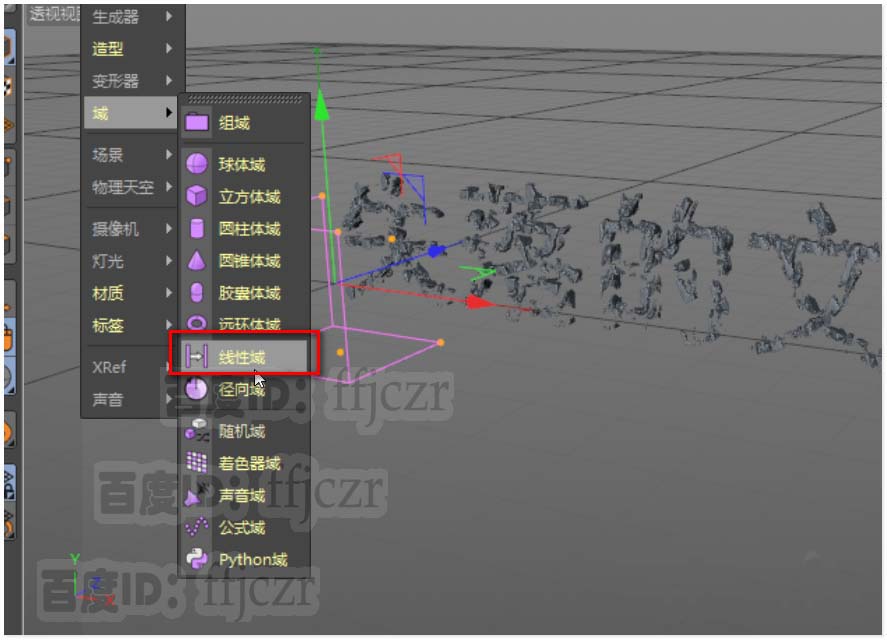
Task: Click the 透视视图 viewport label
Action: (55, 14)
